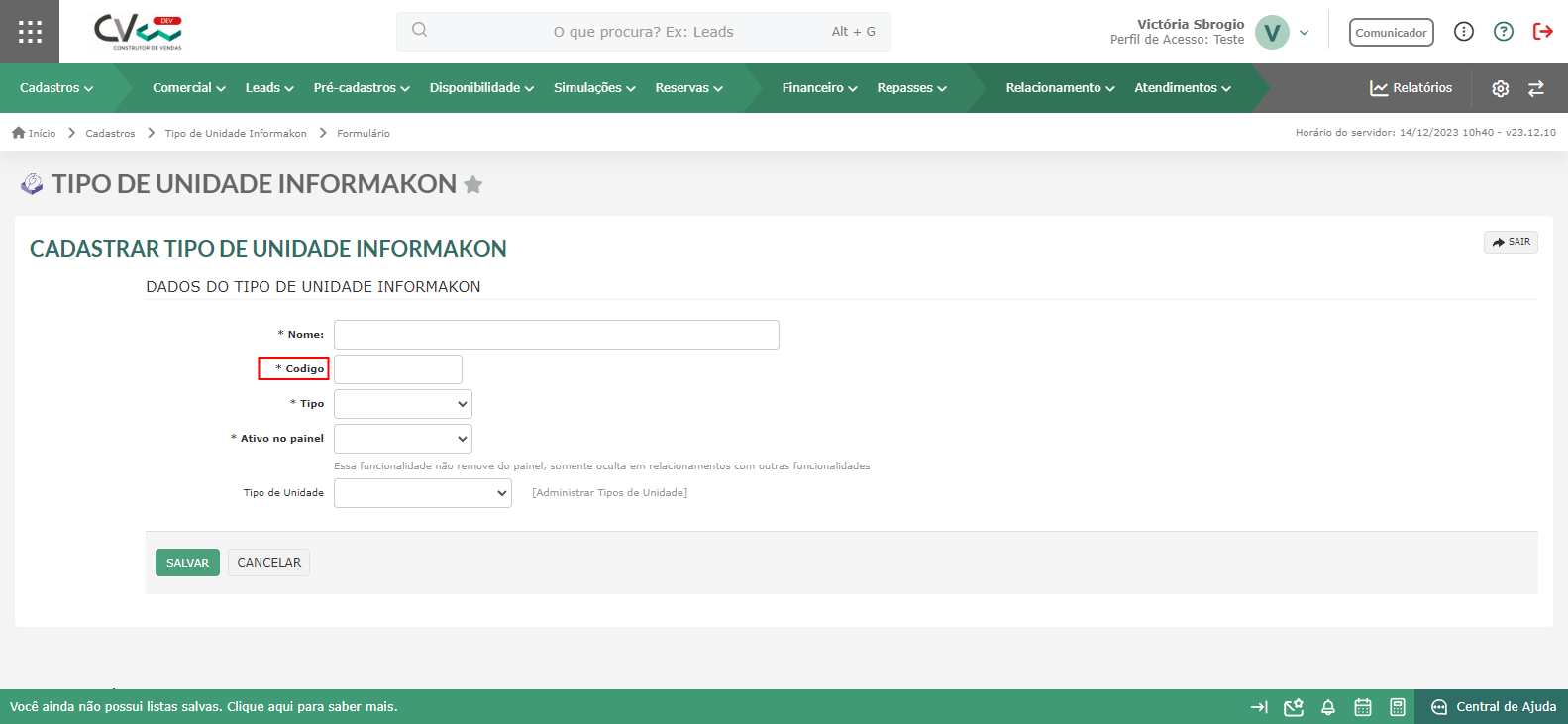Open Relatórios reports link
This screenshot has width=1568, height=724.
click(x=1411, y=88)
